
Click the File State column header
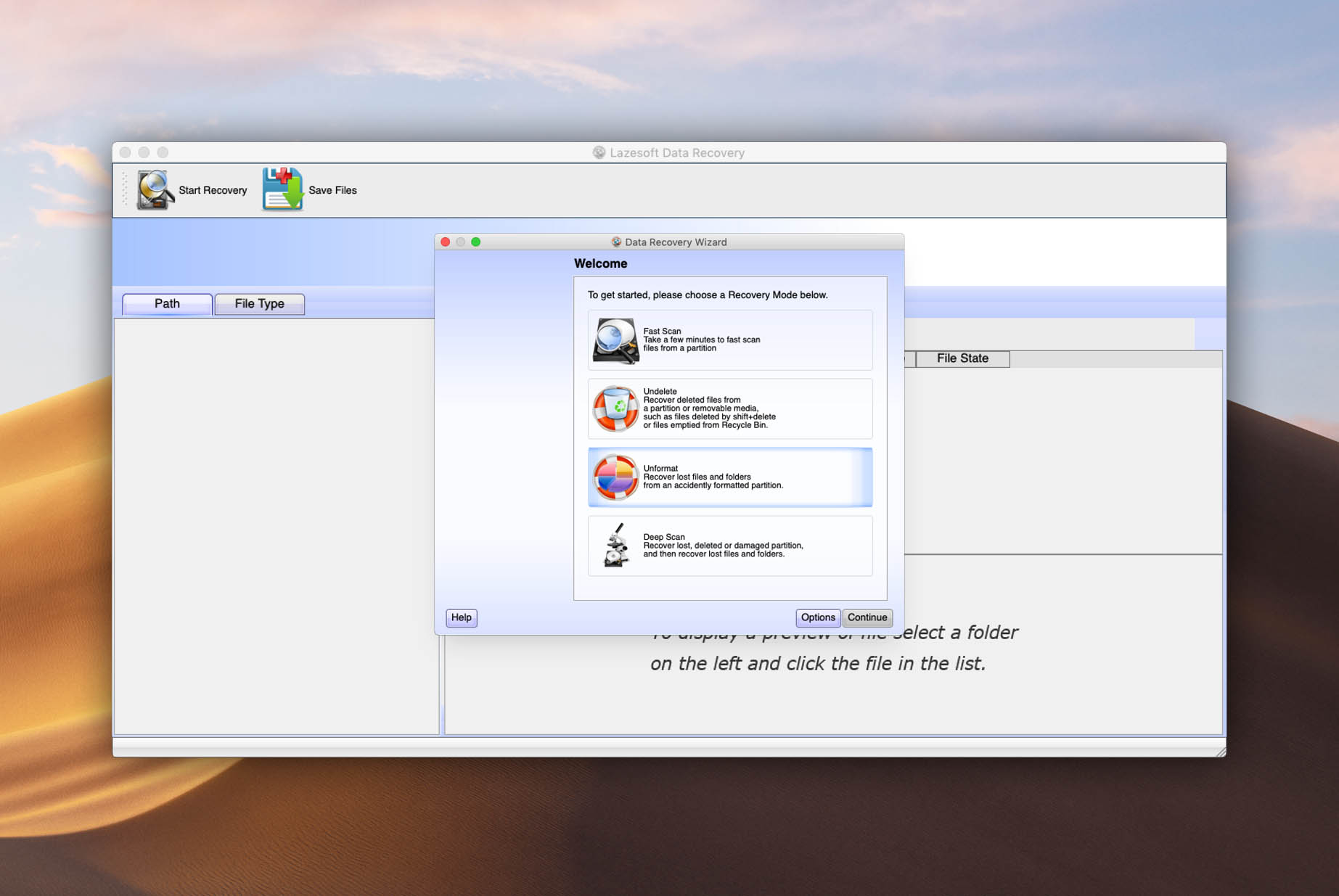[x=962, y=358]
